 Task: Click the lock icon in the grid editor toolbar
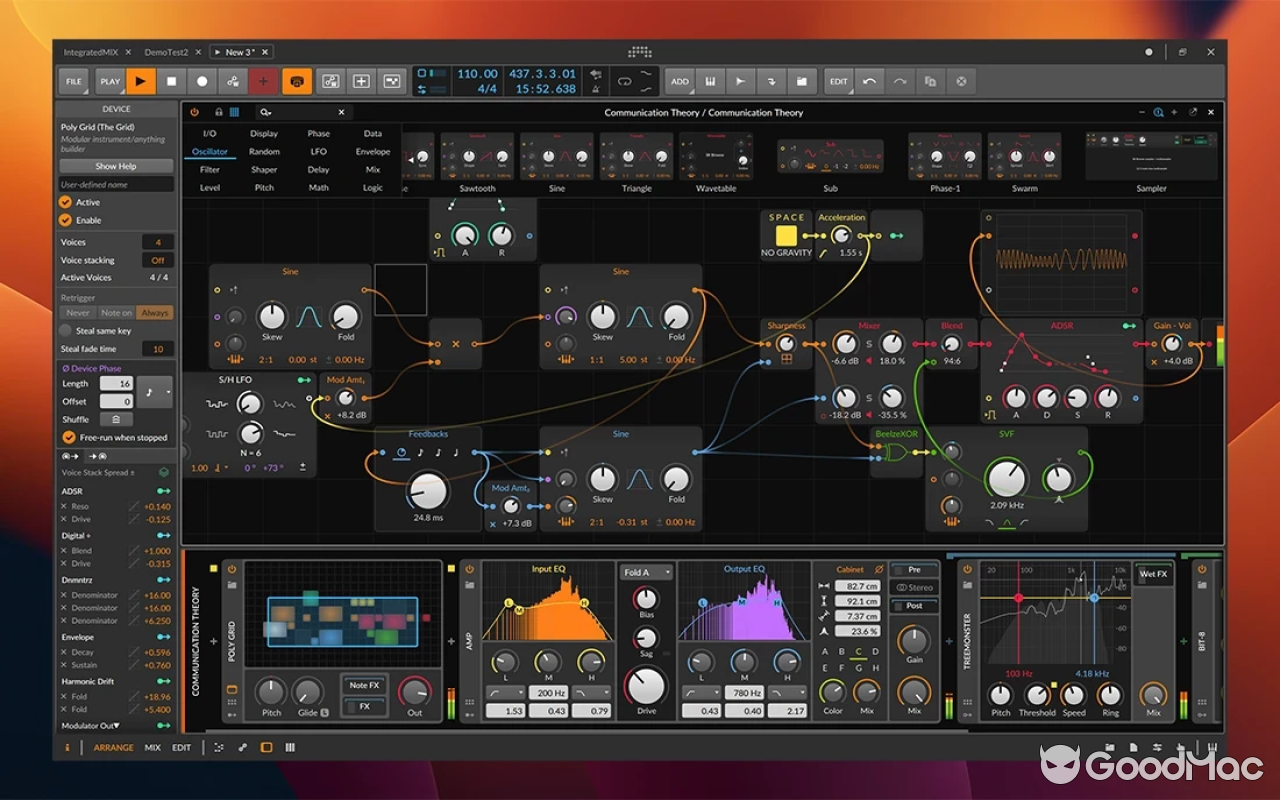pyautogui.click(x=219, y=112)
